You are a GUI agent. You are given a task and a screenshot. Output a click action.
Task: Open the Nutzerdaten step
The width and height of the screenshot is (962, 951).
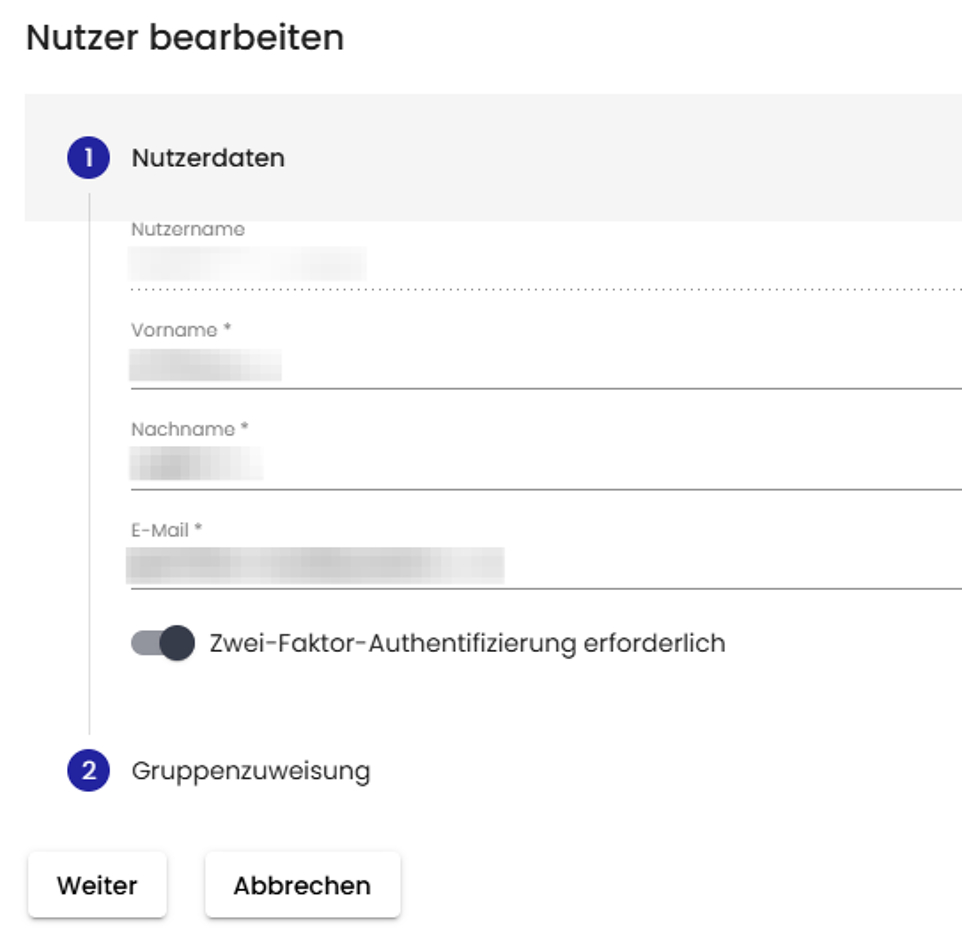pos(208,158)
